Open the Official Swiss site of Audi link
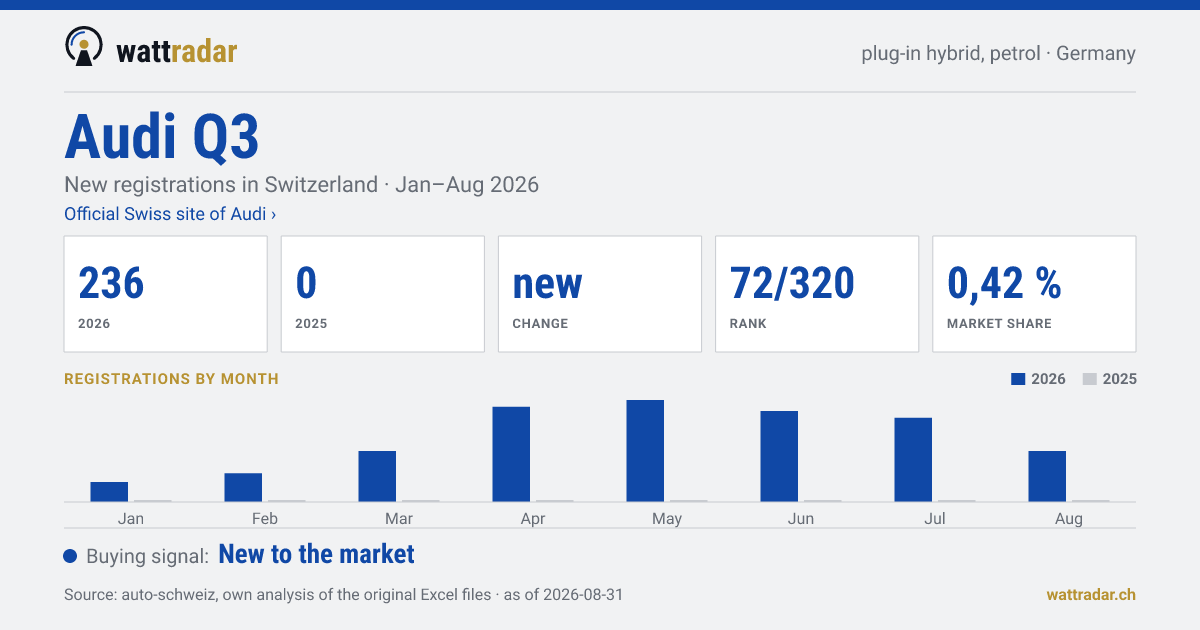Image resolution: width=1200 pixels, height=630 pixels. tap(170, 214)
